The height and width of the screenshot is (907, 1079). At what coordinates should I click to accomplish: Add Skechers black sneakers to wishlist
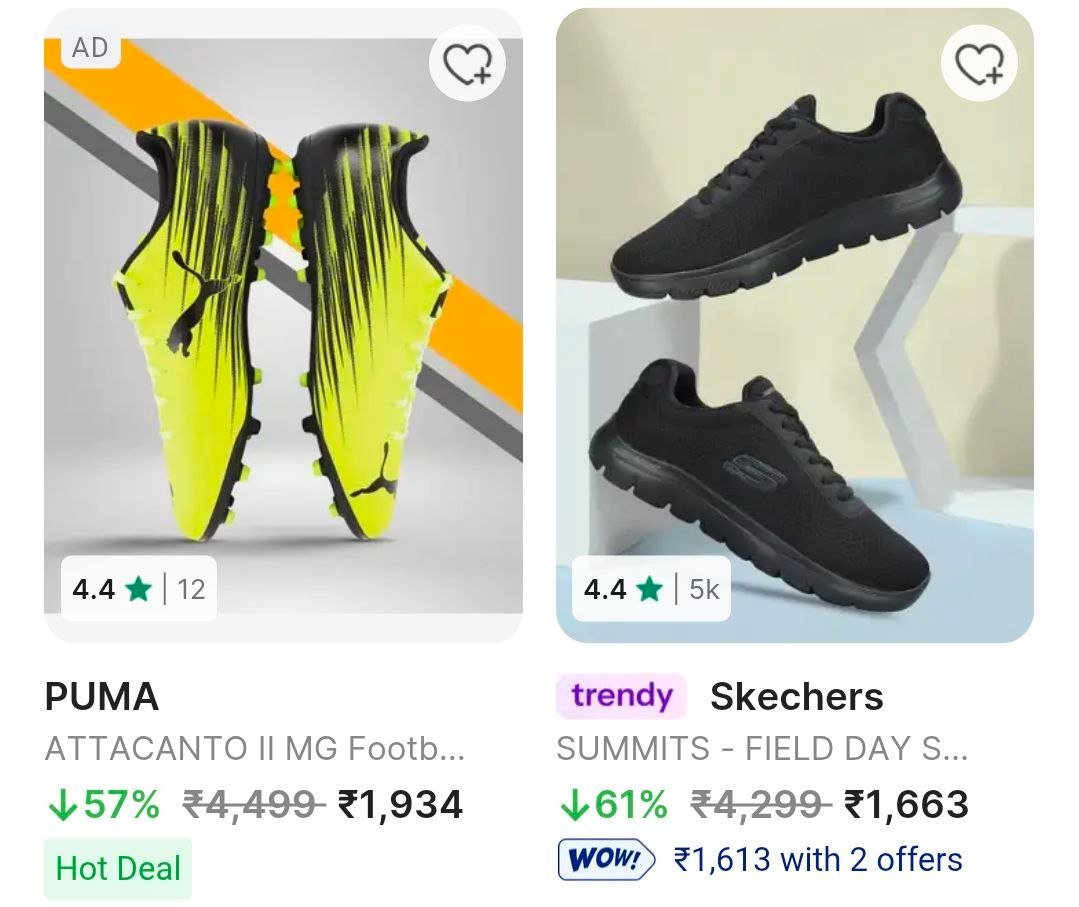[979, 64]
